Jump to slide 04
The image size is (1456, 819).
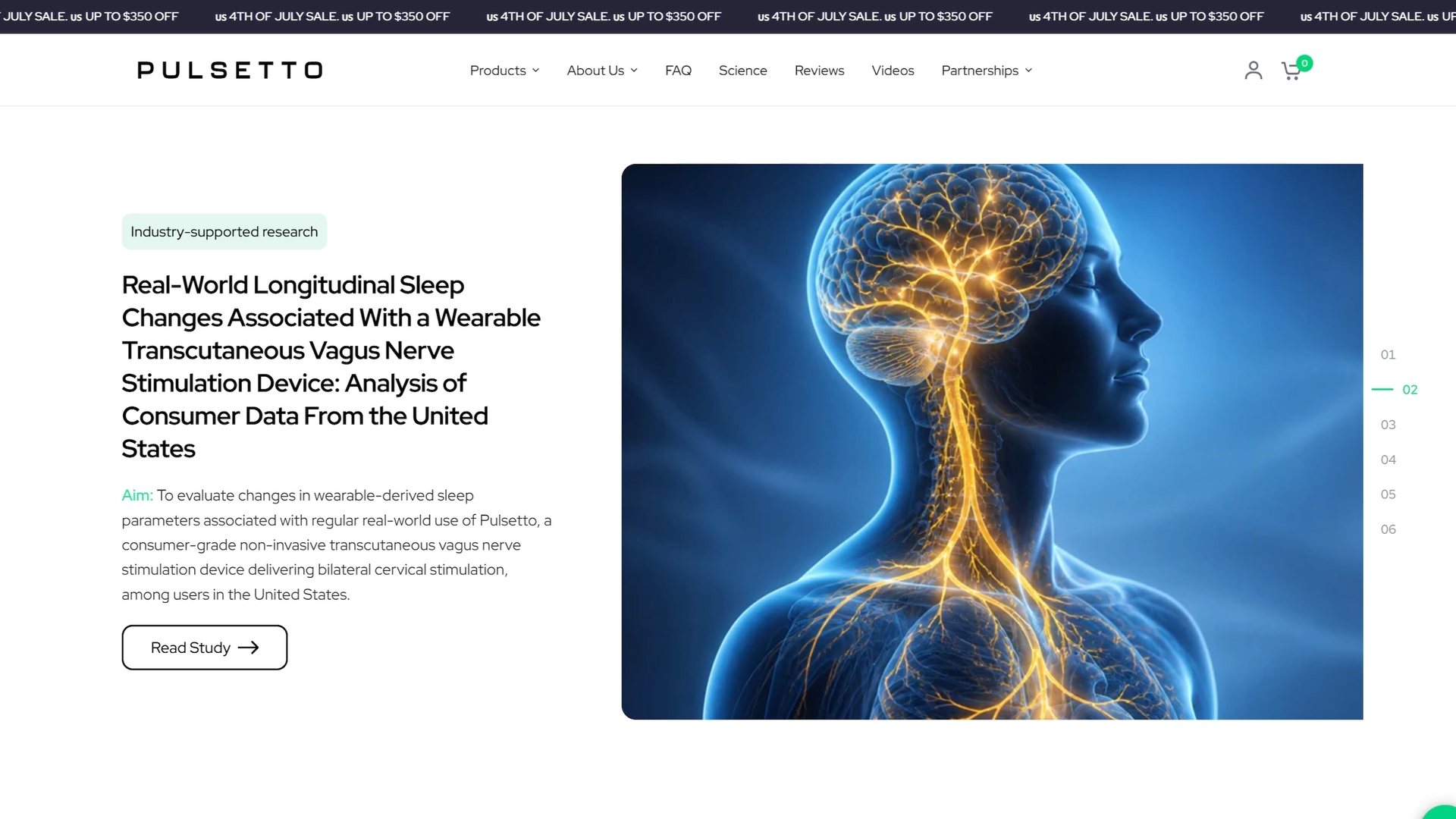pos(1388,460)
